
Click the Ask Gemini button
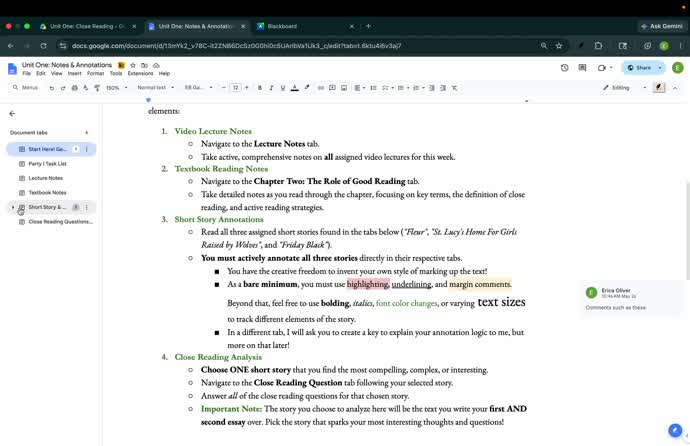662,26
